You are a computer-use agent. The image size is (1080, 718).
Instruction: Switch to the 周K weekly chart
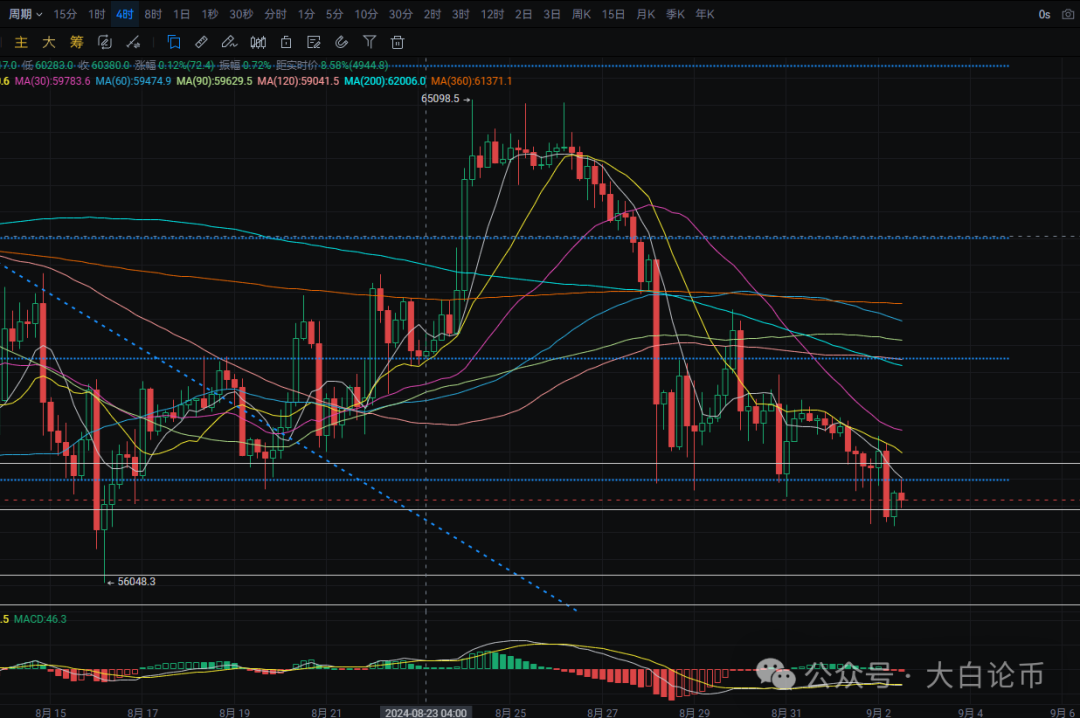point(581,14)
